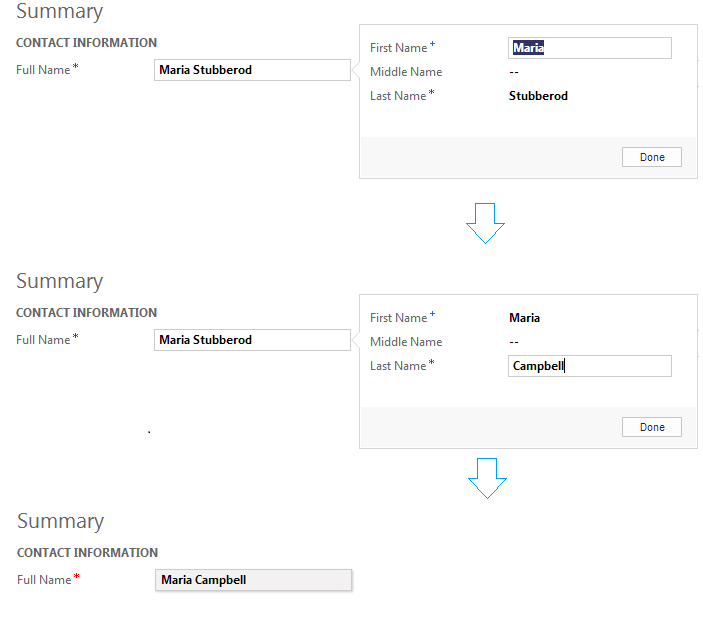This screenshot has height=623, width=703.
Task: Click Middle Name dashes above the Campbell input
Action: tap(514, 342)
